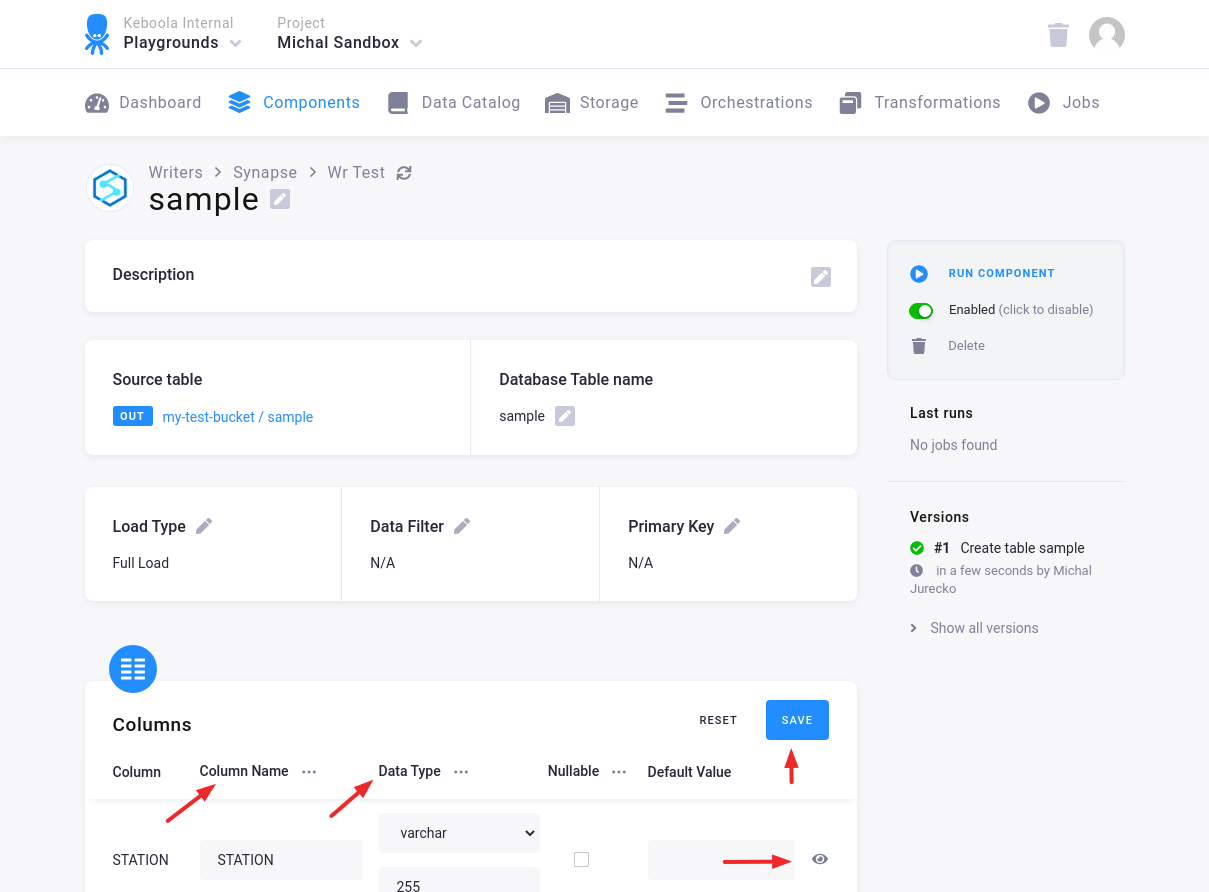Edit the Description with pencil icon
The width and height of the screenshot is (1209, 892).
point(821,277)
